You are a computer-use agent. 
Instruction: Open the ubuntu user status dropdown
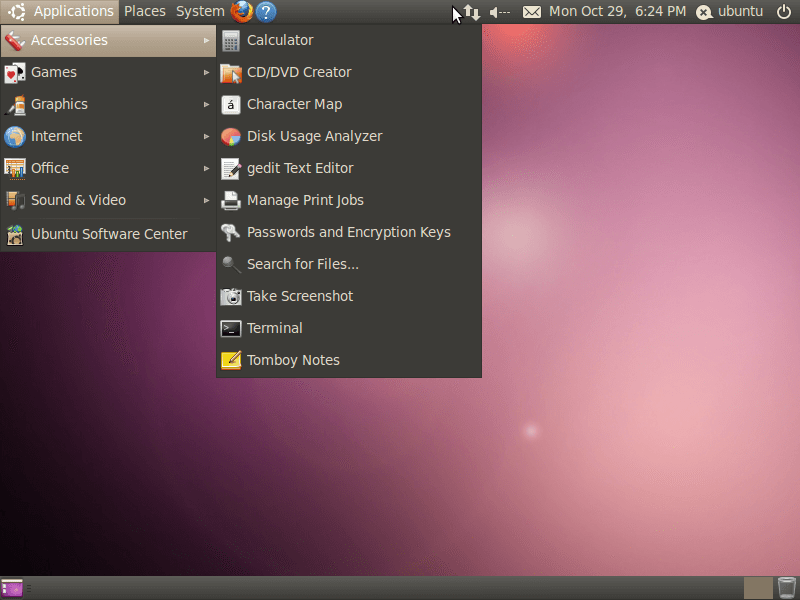(730, 11)
